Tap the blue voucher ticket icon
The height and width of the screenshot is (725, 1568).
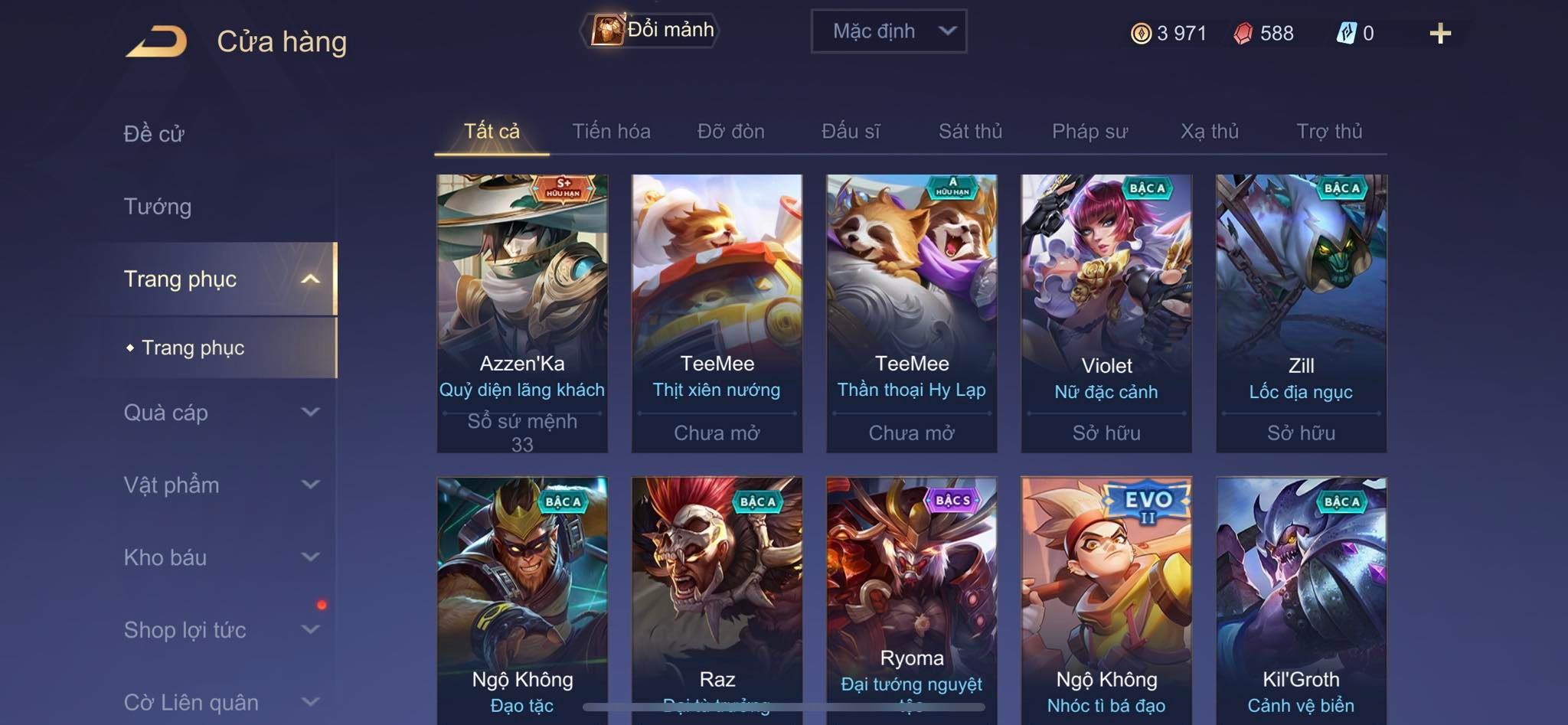[1346, 33]
